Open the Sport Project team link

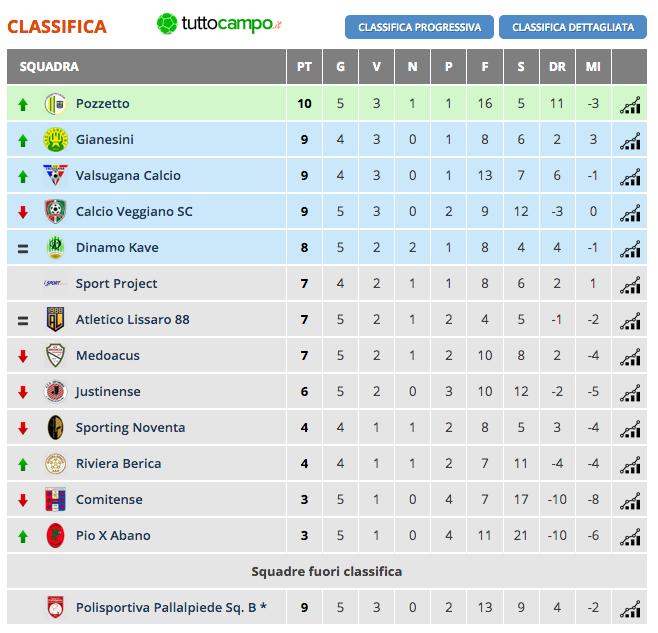[x=116, y=284]
